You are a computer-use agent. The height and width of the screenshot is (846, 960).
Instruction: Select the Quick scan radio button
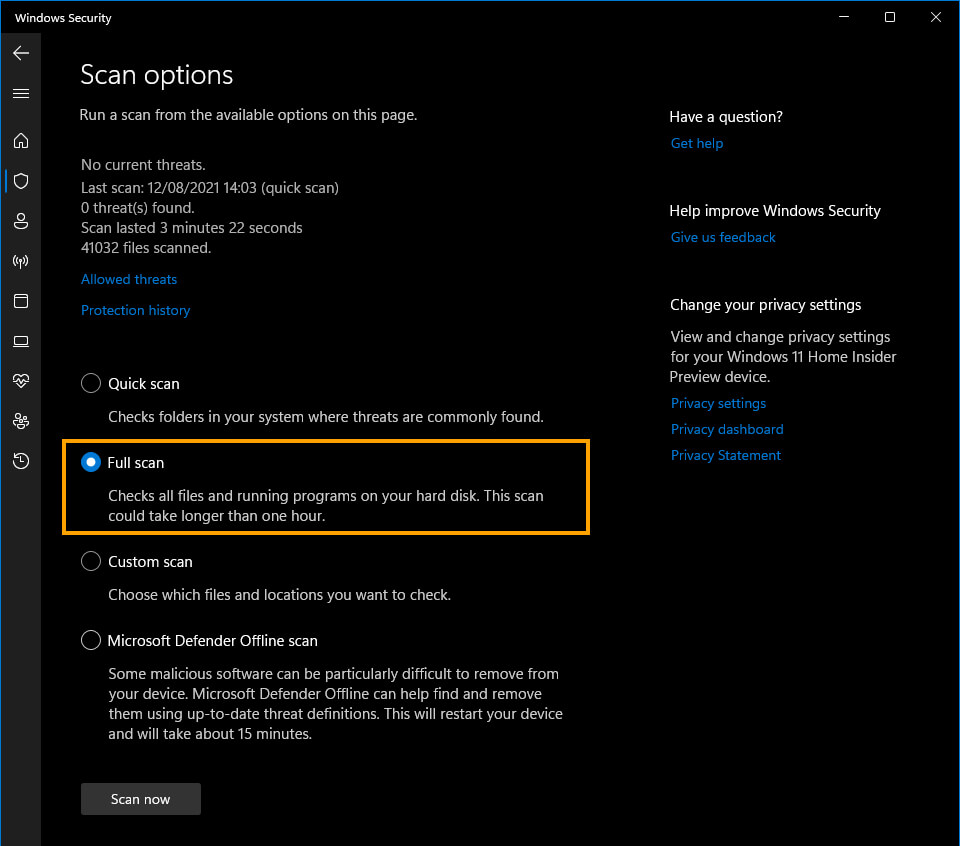point(91,383)
